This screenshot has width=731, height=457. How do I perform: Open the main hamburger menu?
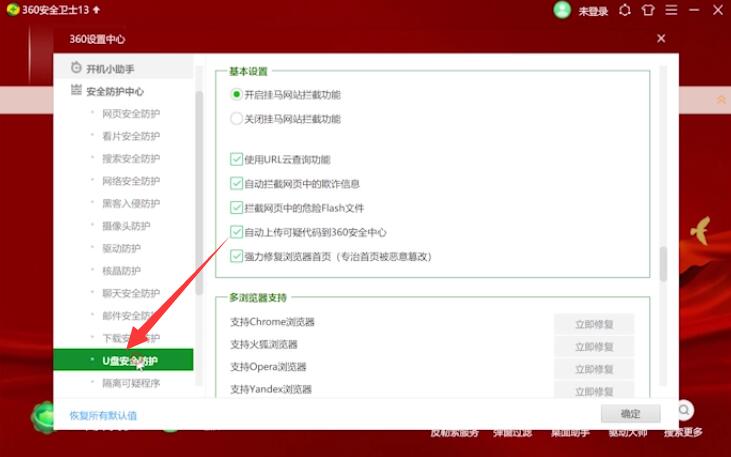point(671,10)
